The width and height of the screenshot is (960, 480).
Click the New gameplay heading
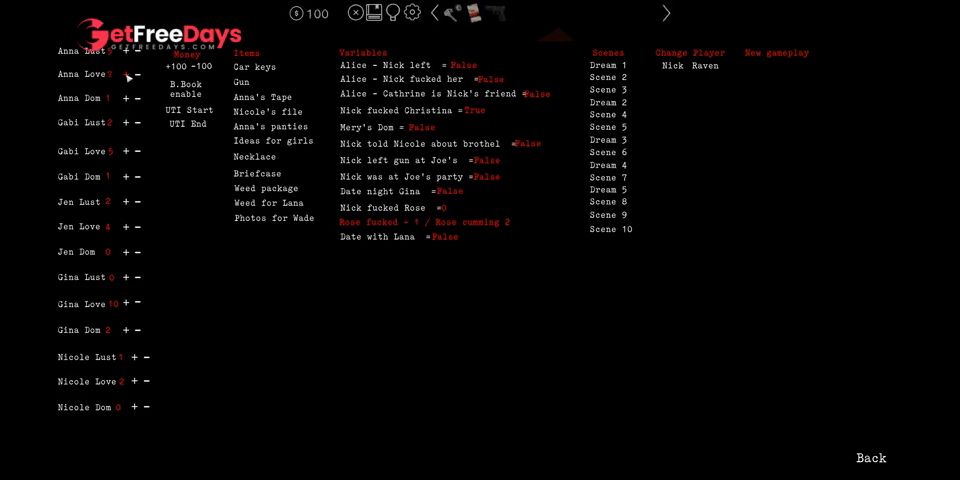[777, 53]
